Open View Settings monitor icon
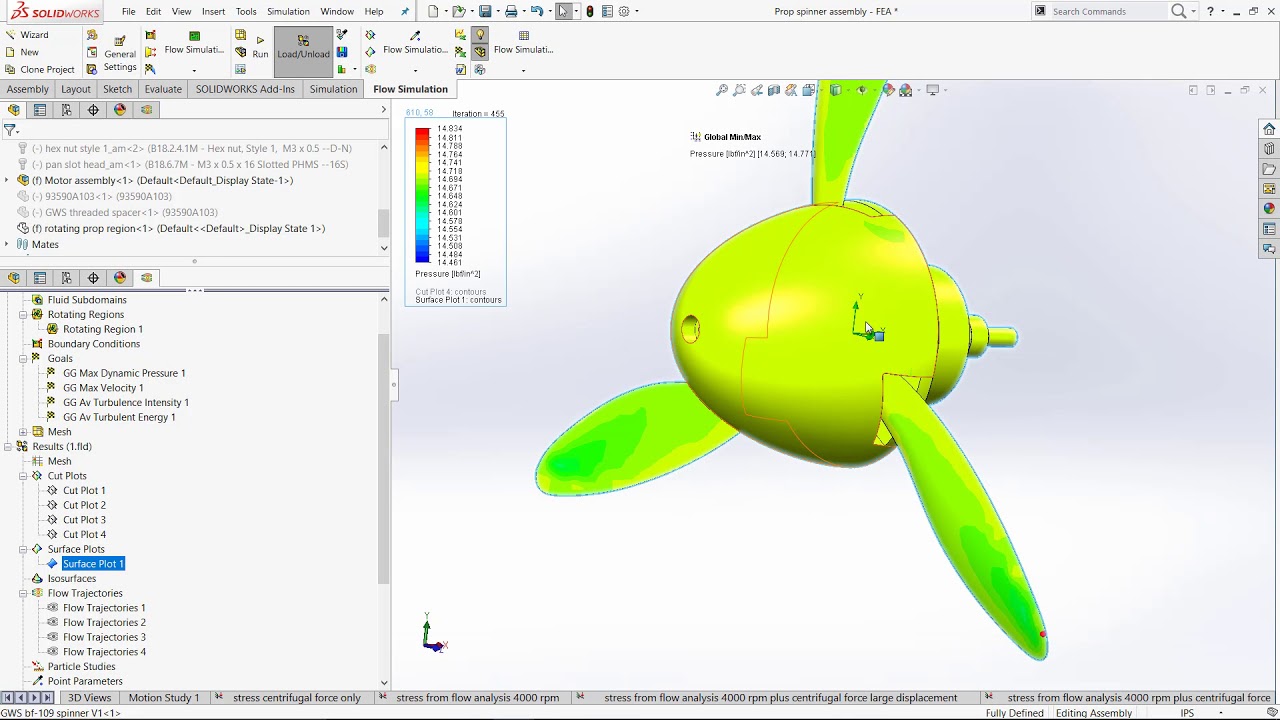Screen dimensions: 1280x720 point(933,90)
